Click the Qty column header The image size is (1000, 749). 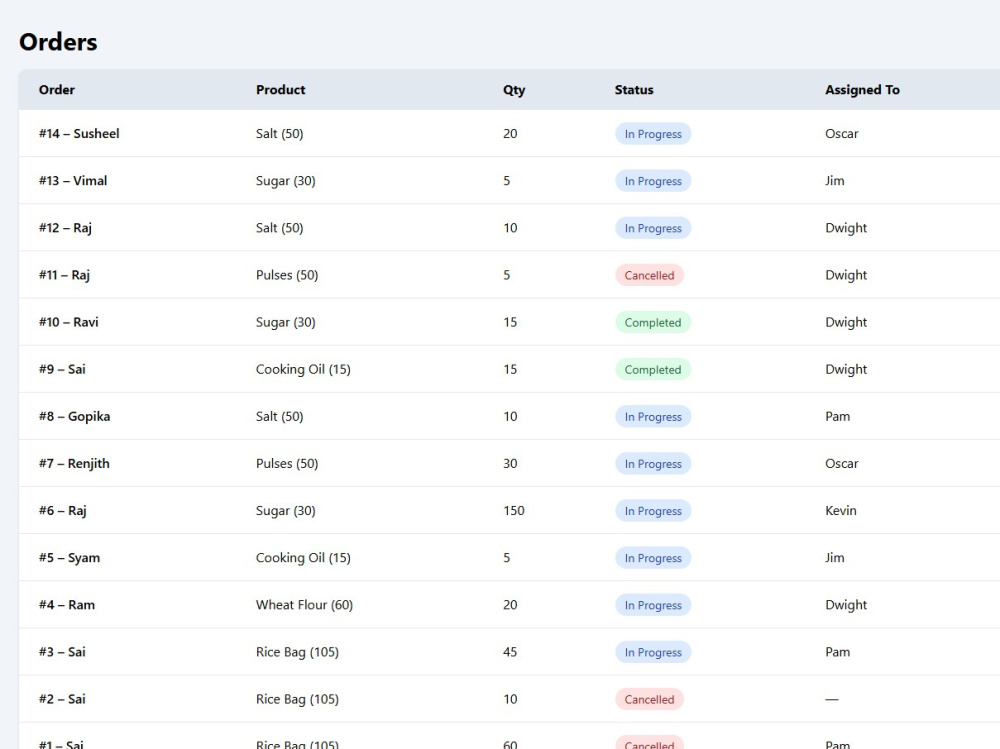[514, 90]
